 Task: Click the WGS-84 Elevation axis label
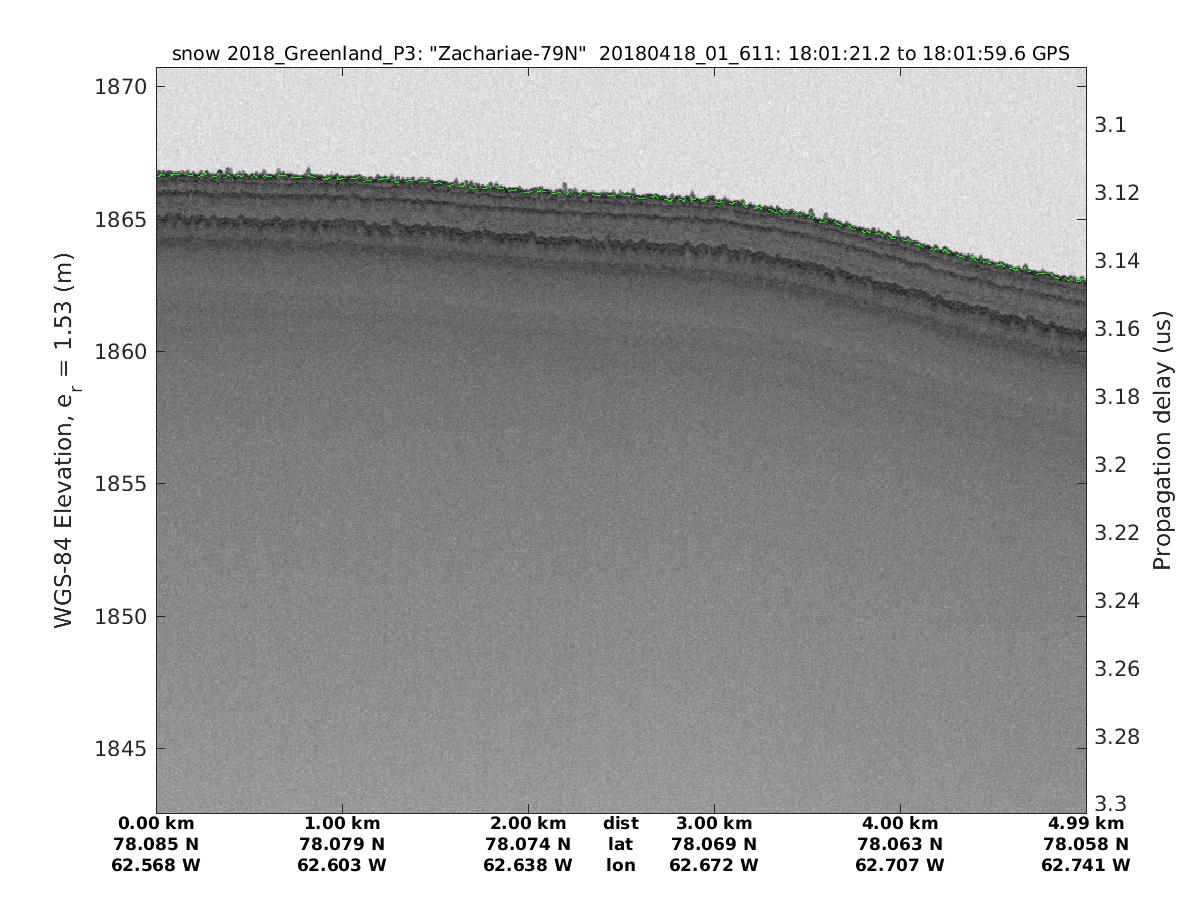(65, 440)
